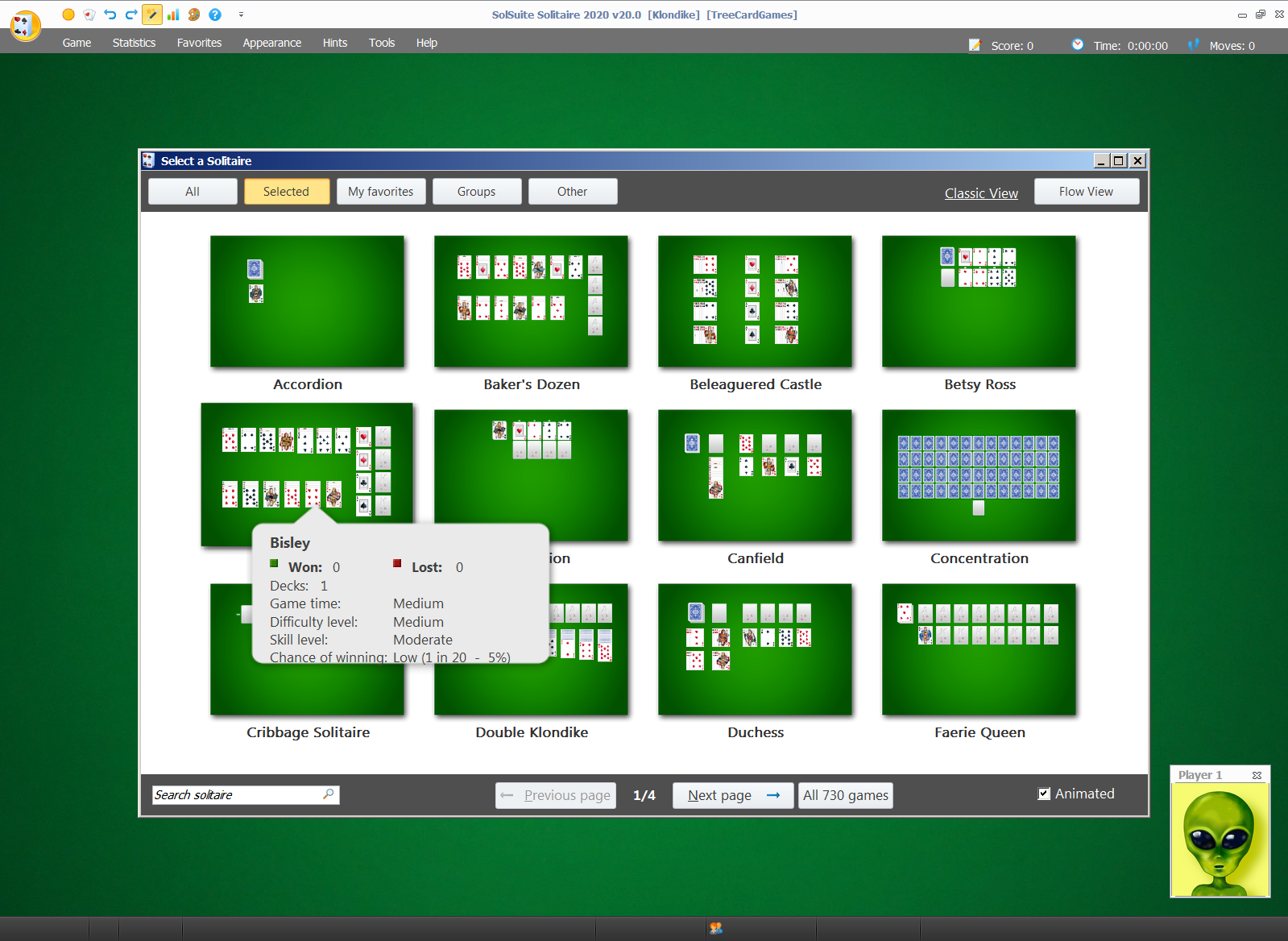Open the Game menu
This screenshot has width=1288, height=941.
click(77, 43)
